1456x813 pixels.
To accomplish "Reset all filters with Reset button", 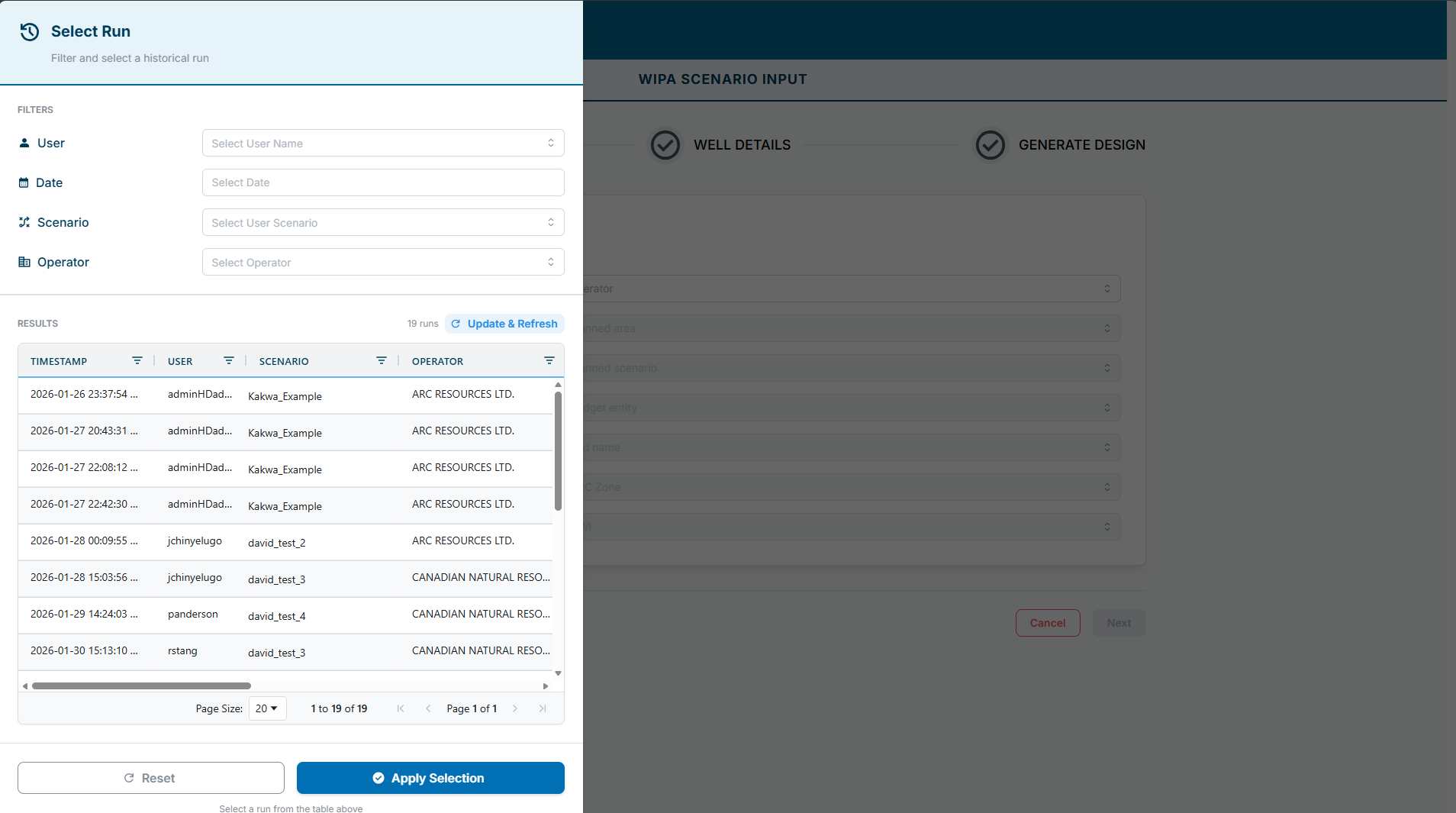I will pyautogui.click(x=151, y=778).
